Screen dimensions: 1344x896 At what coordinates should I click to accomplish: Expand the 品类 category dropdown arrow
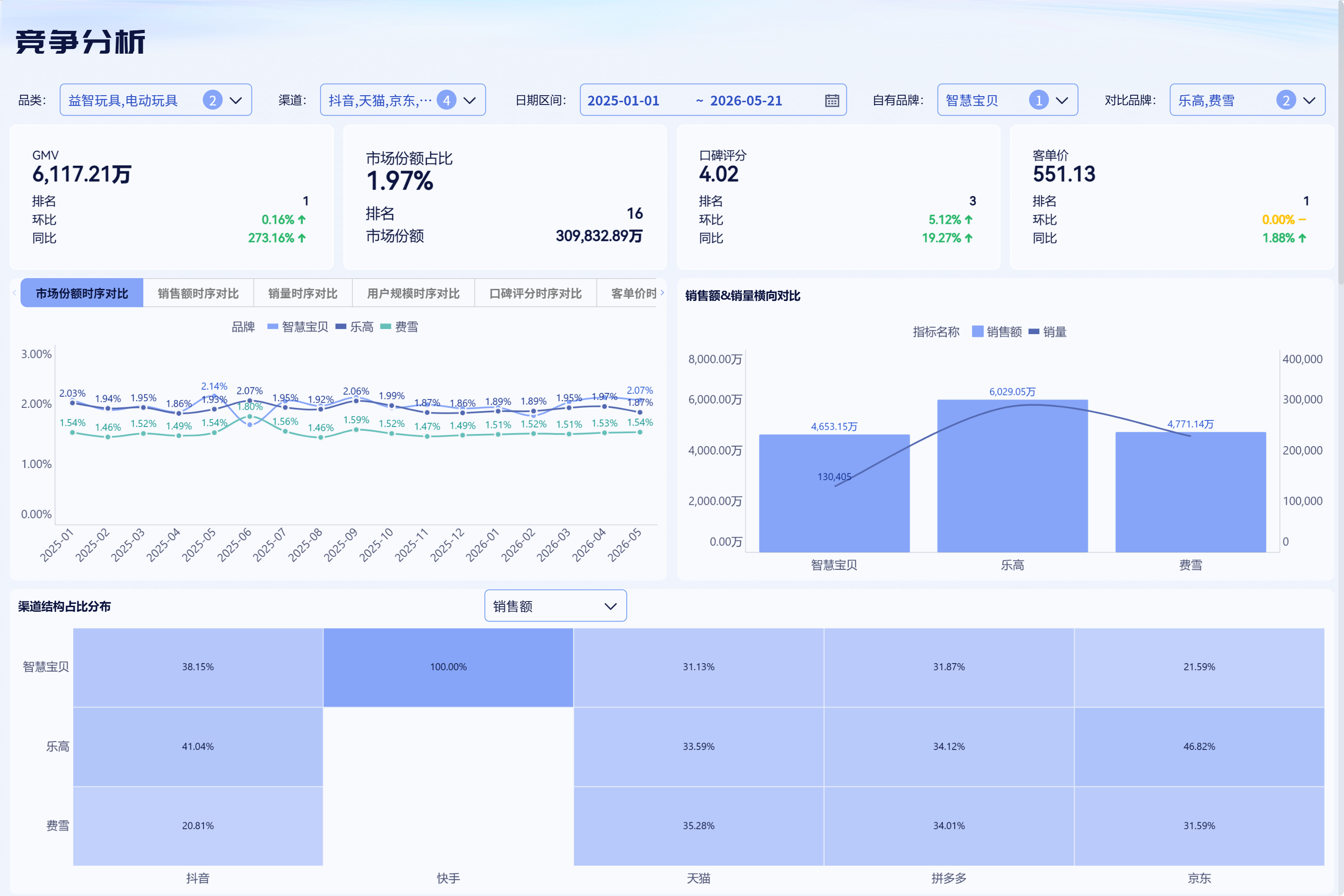(235, 101)
